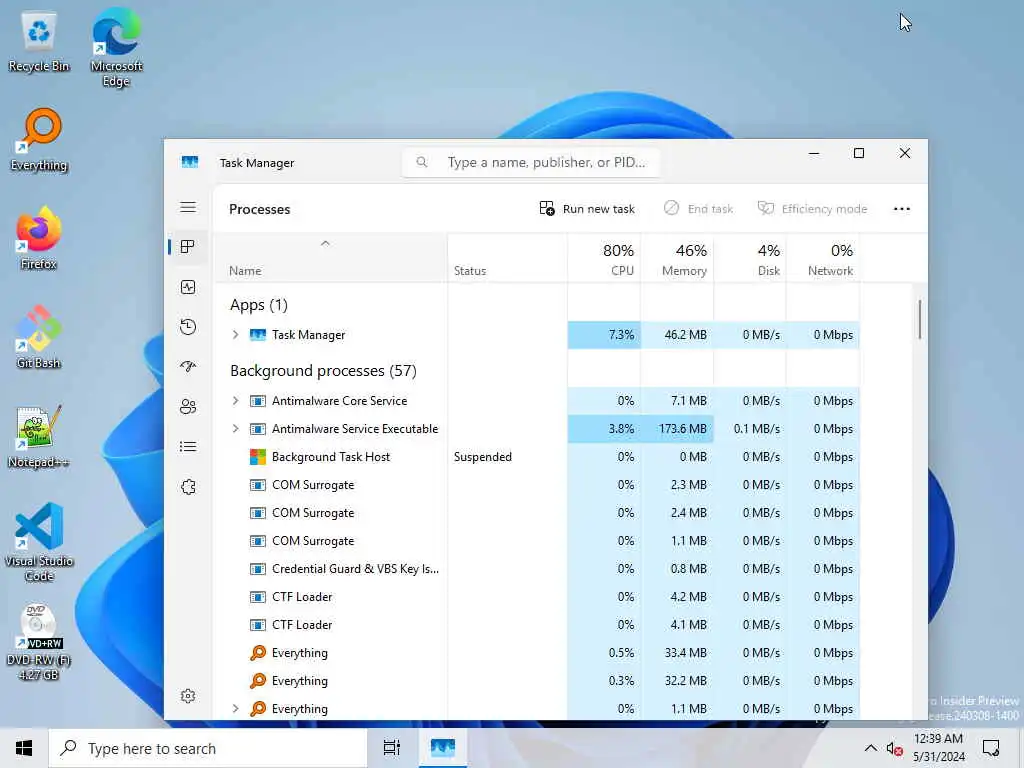
Task: Sort processes by Network column
Action: tap(823, 259)
